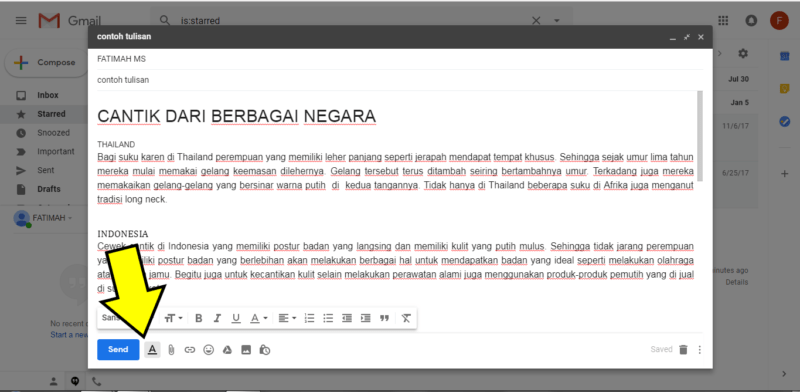Click the THAILAND subheading in message
800x392 pixels.
(116, 144)
